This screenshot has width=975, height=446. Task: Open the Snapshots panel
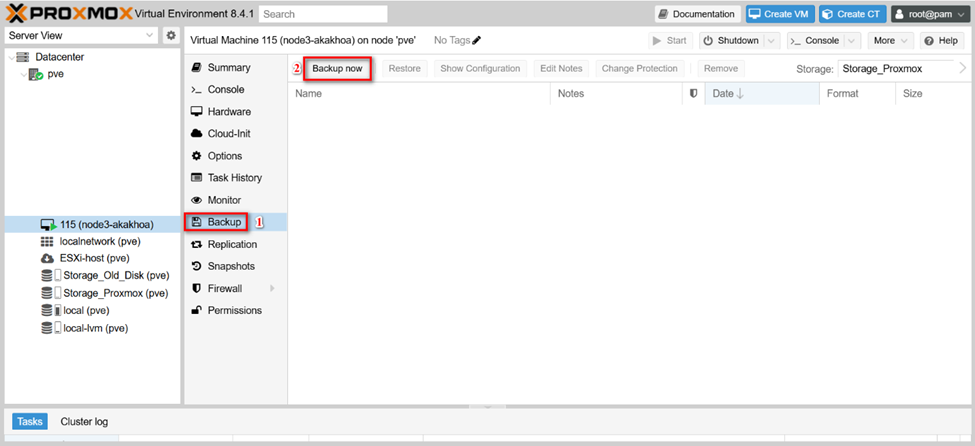click(230, 266)
